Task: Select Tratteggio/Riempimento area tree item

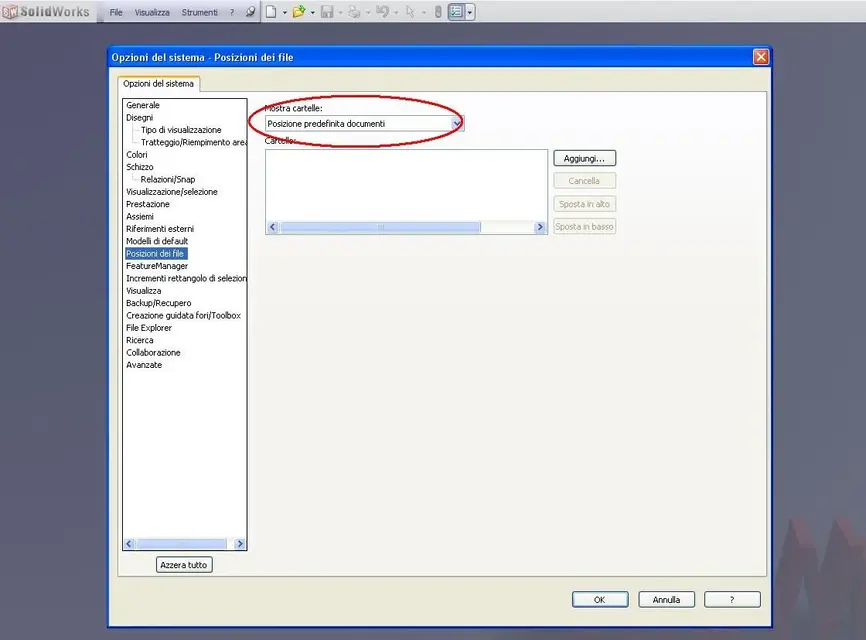Action: tap(193, 142)
